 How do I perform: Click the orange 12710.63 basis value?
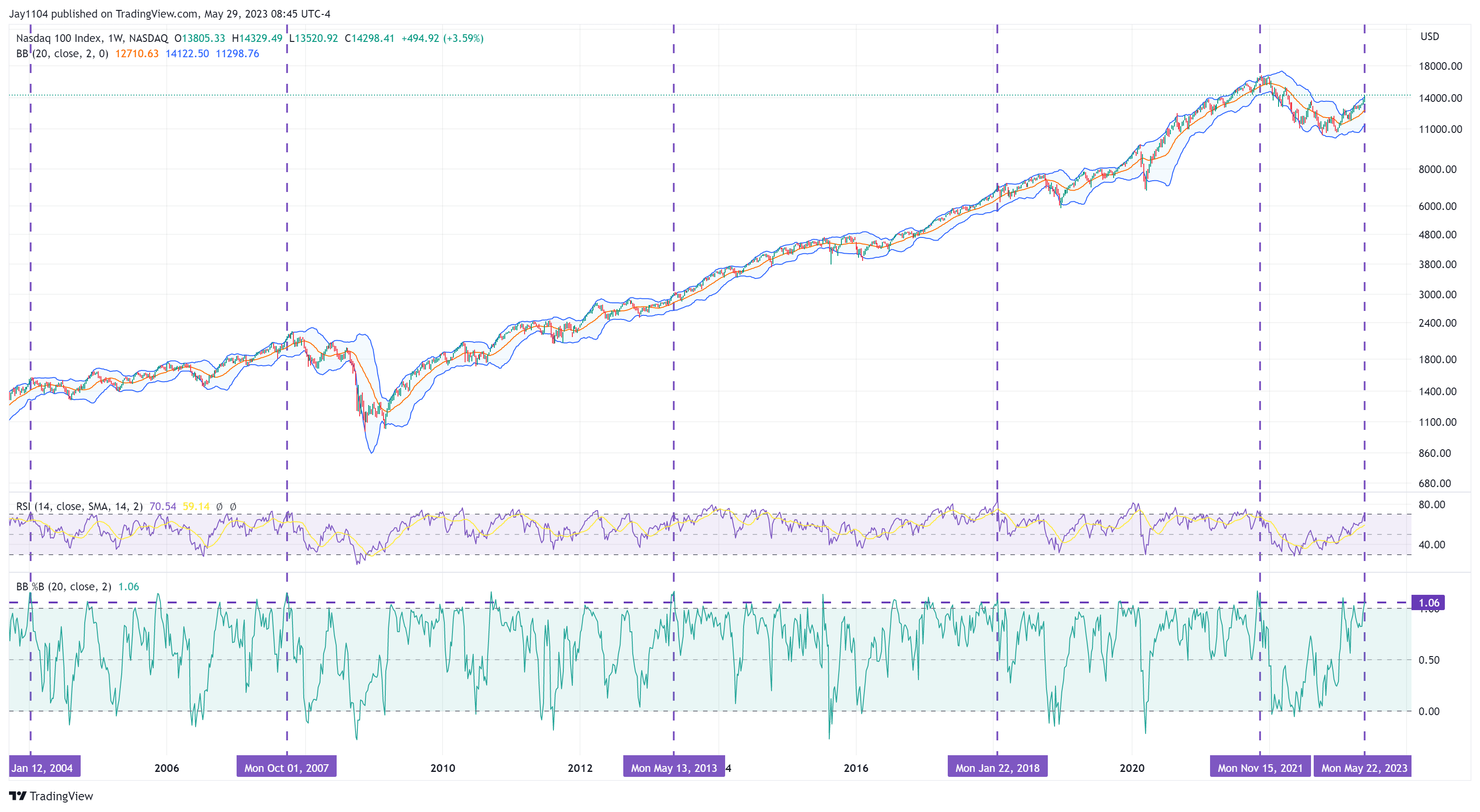137,54
